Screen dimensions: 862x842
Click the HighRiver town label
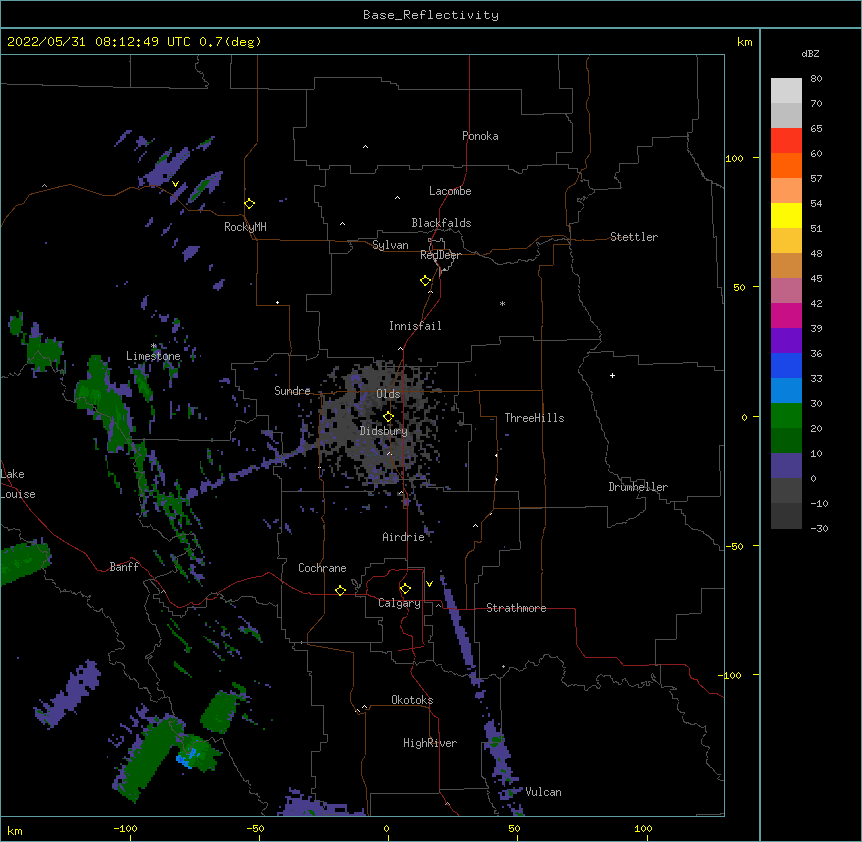(429, 743)
